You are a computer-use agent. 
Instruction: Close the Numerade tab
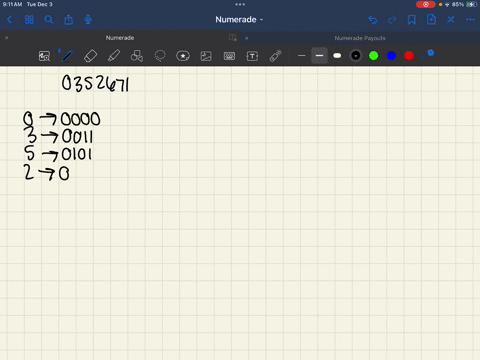(x=7, y=38)
